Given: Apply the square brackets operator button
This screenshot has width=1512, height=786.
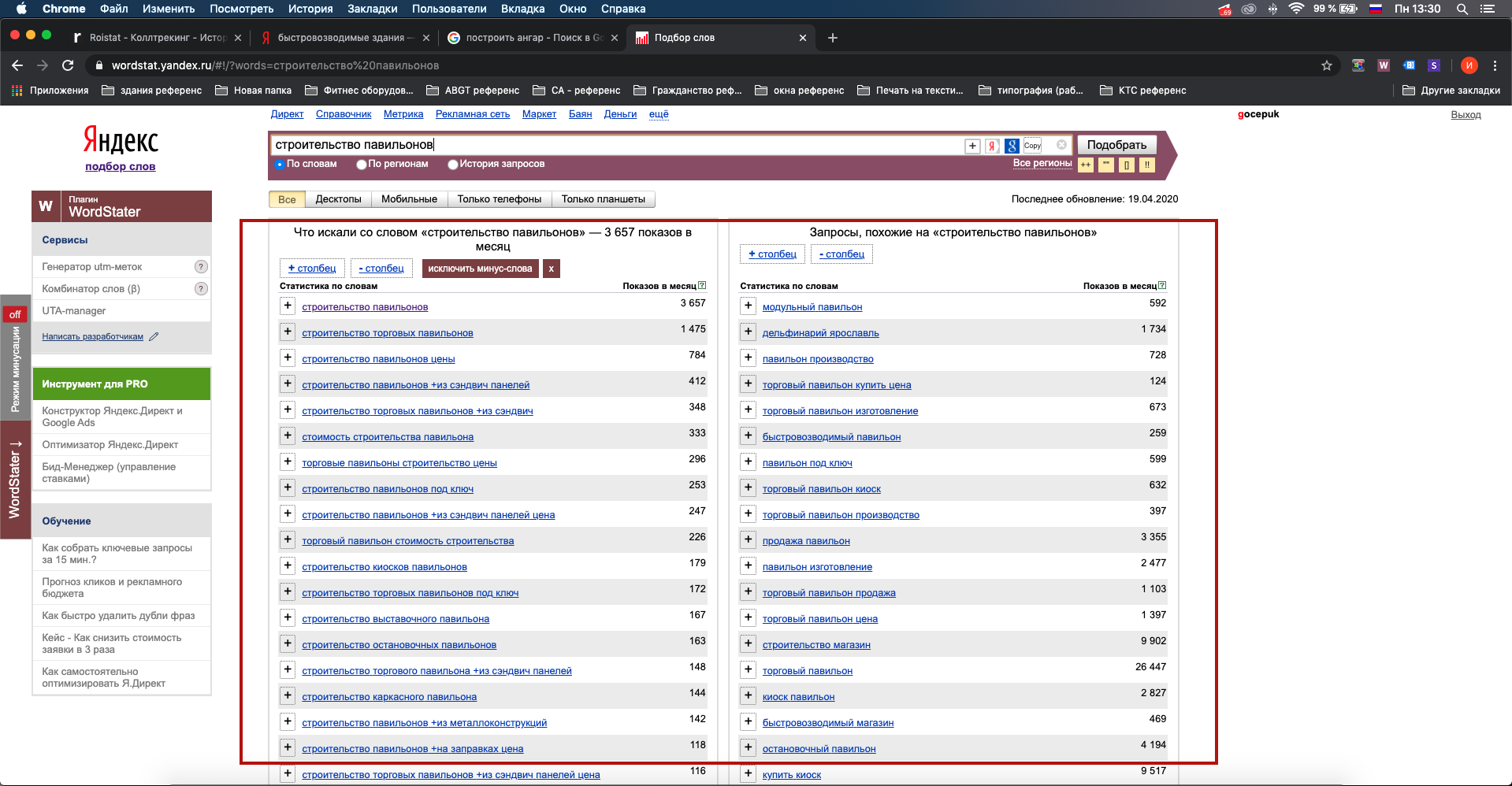Looking at the screenshot, I should [1127, 165].
